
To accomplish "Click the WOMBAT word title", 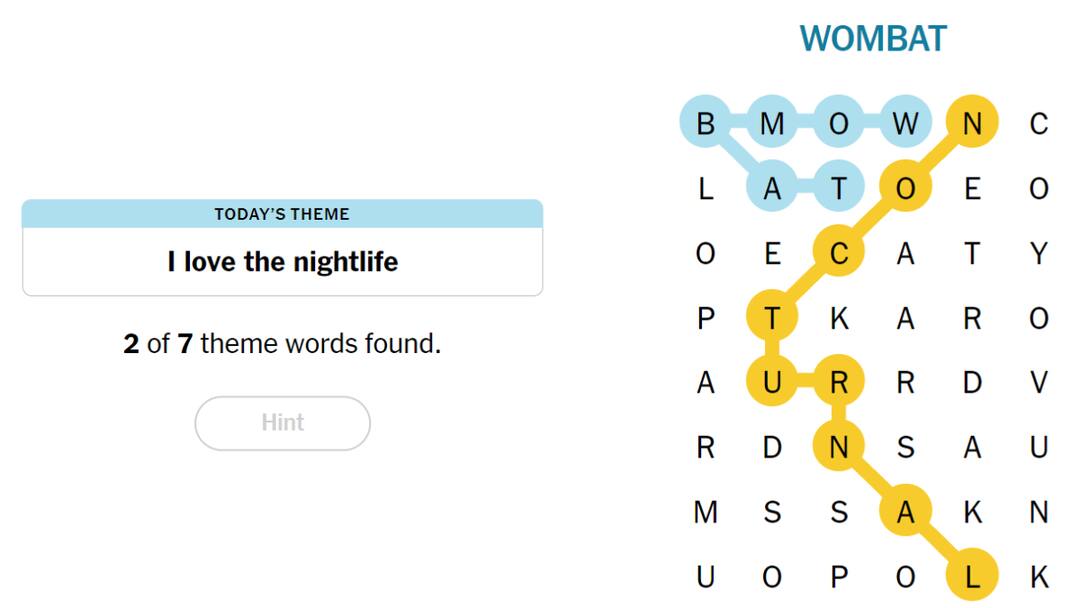I will click(x=872, y=39).
